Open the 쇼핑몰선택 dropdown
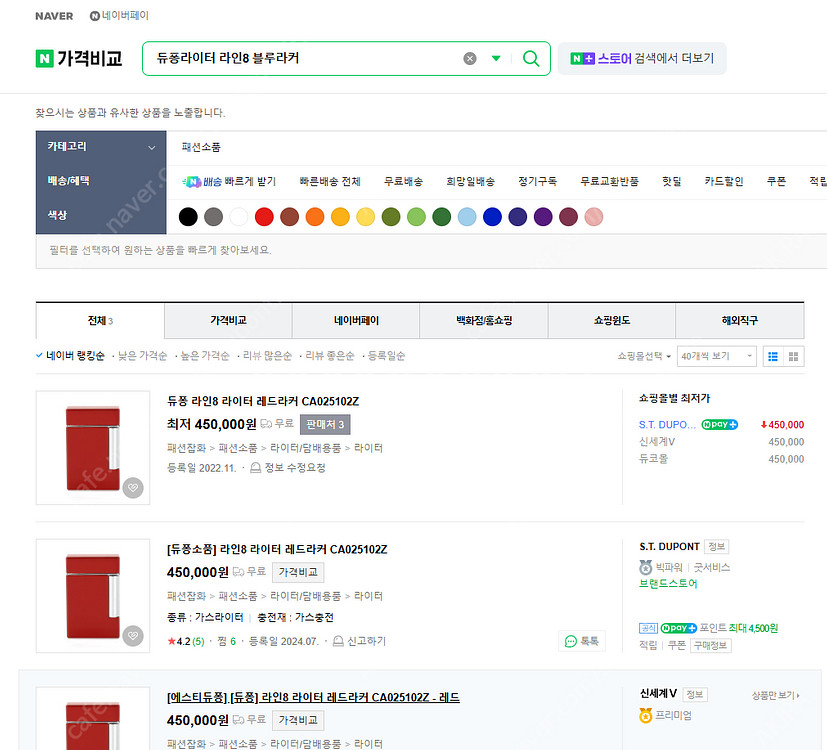This screenshot has width=827, height=750. pos(644,357)
